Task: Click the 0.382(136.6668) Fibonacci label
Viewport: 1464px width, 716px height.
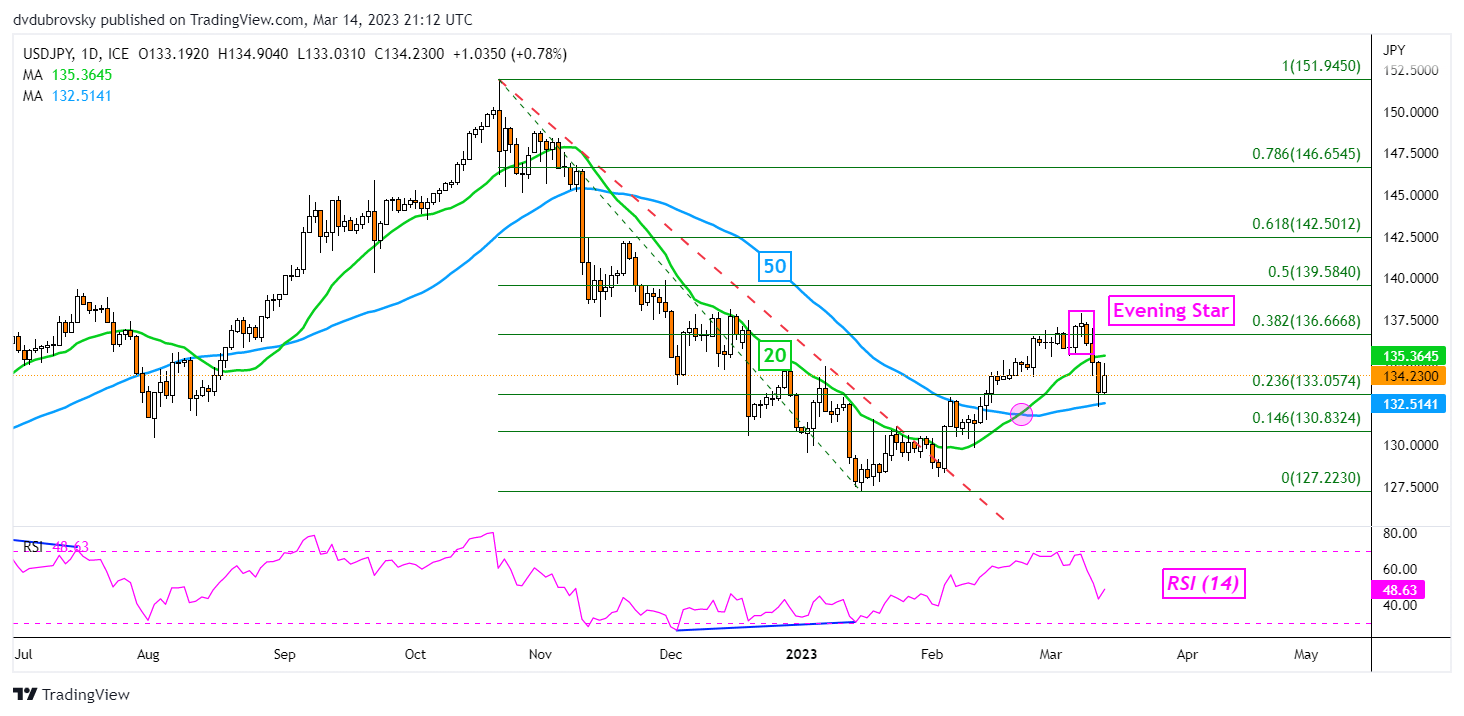Action: coord(1307,320)
